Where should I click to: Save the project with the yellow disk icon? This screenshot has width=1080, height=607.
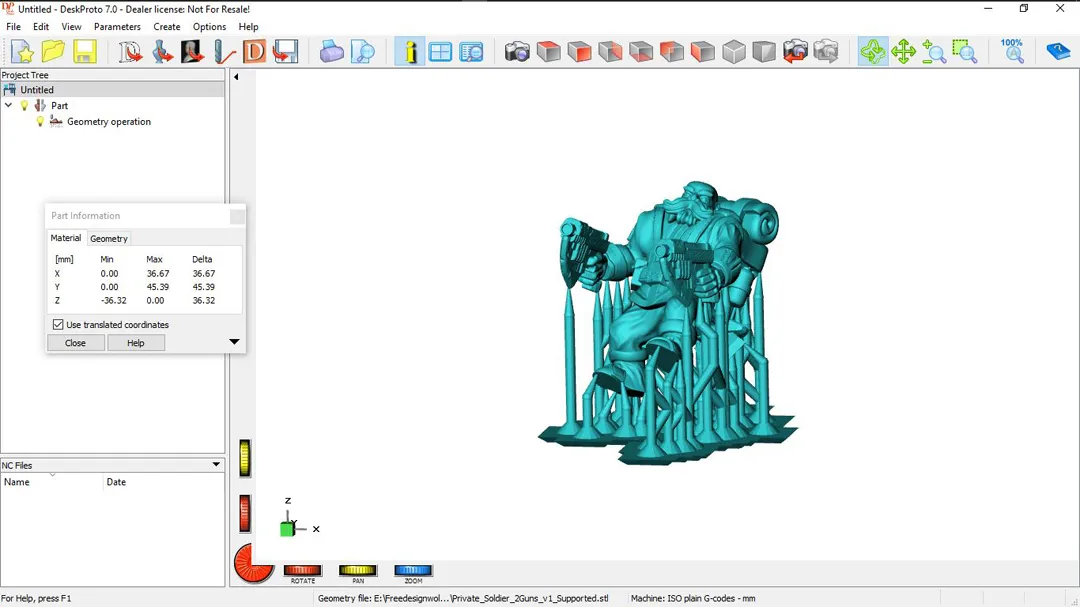pyautogui.click(x=84, y=52)
